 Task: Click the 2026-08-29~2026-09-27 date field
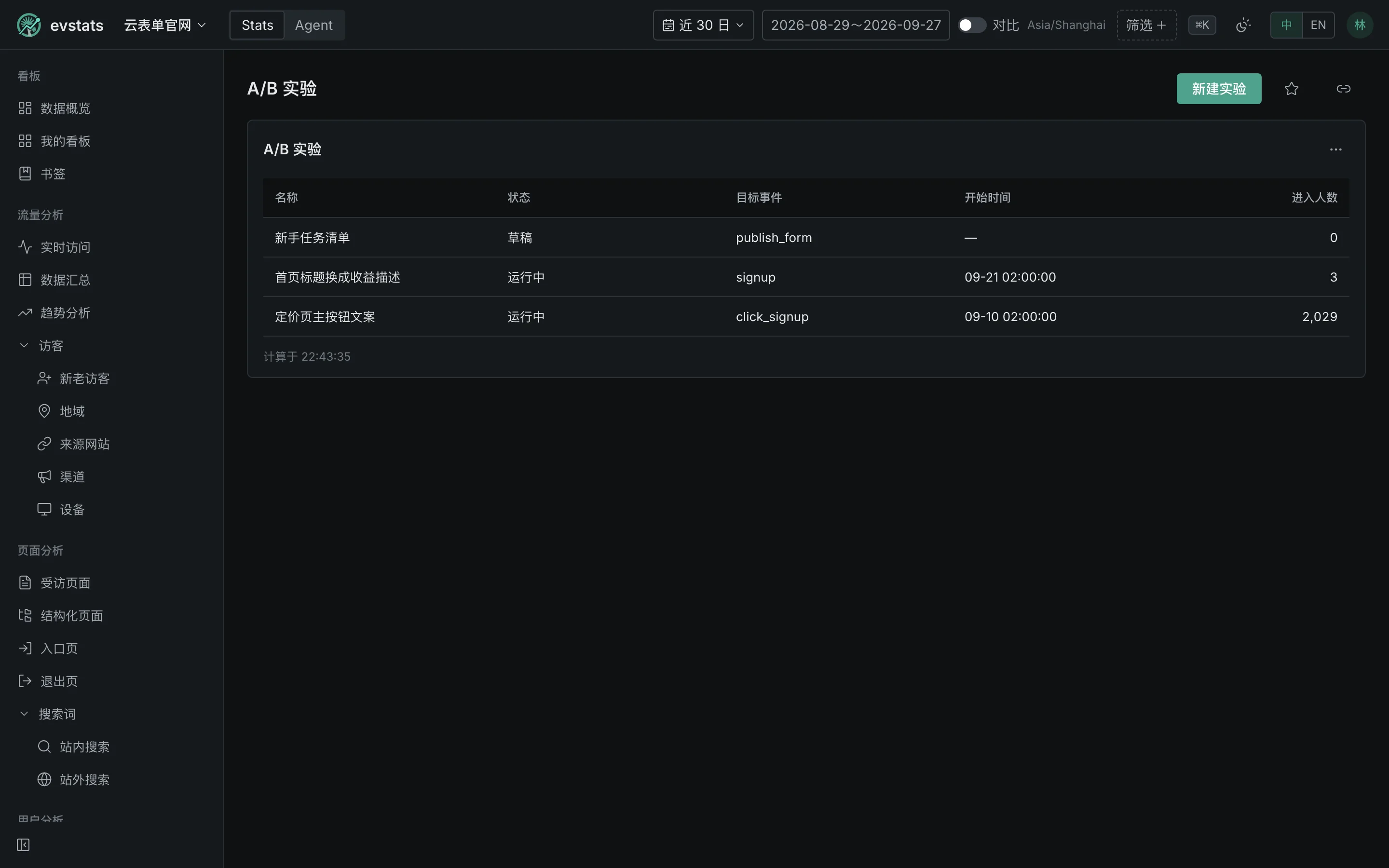[856, 25]
